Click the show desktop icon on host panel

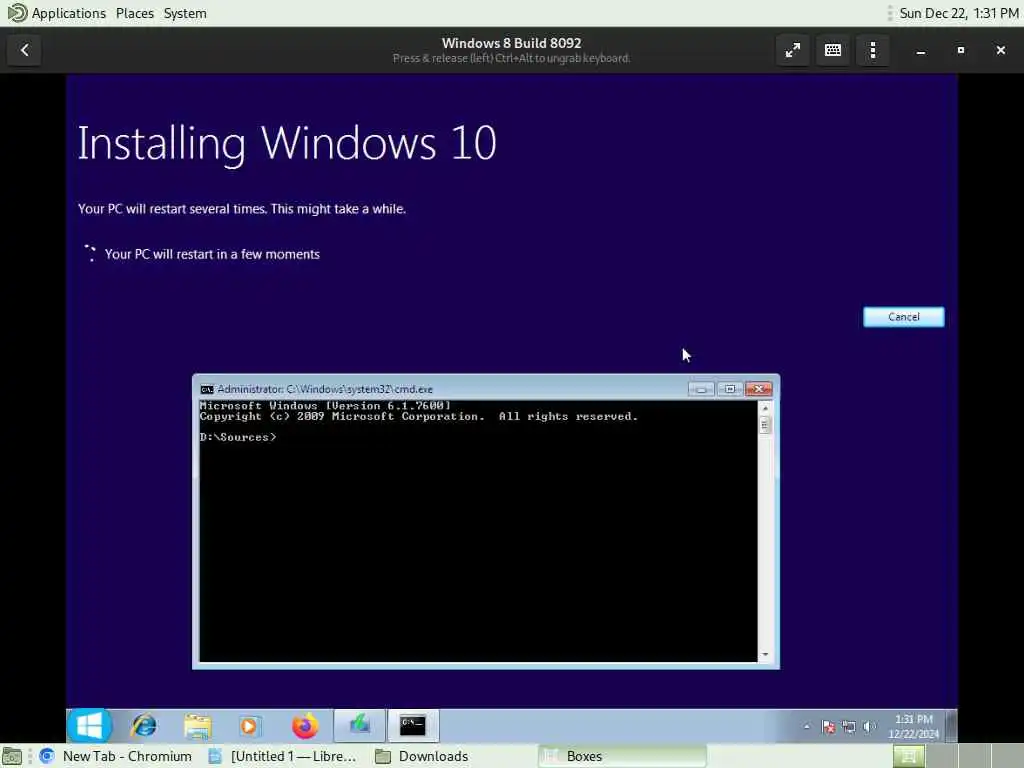[12, 756]
